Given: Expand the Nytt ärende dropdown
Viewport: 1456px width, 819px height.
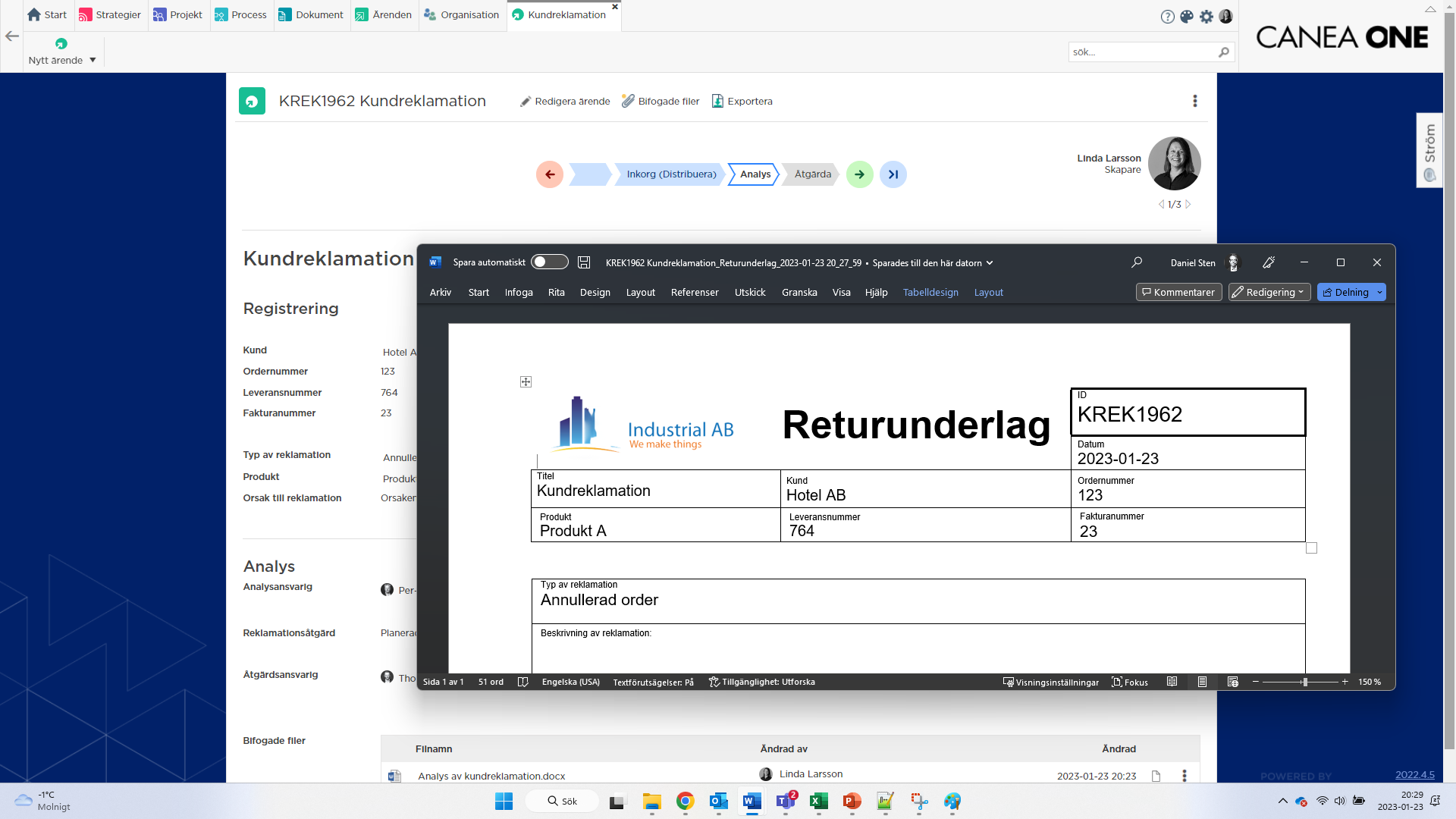Looking at the screenshot, I should (93, 61).
